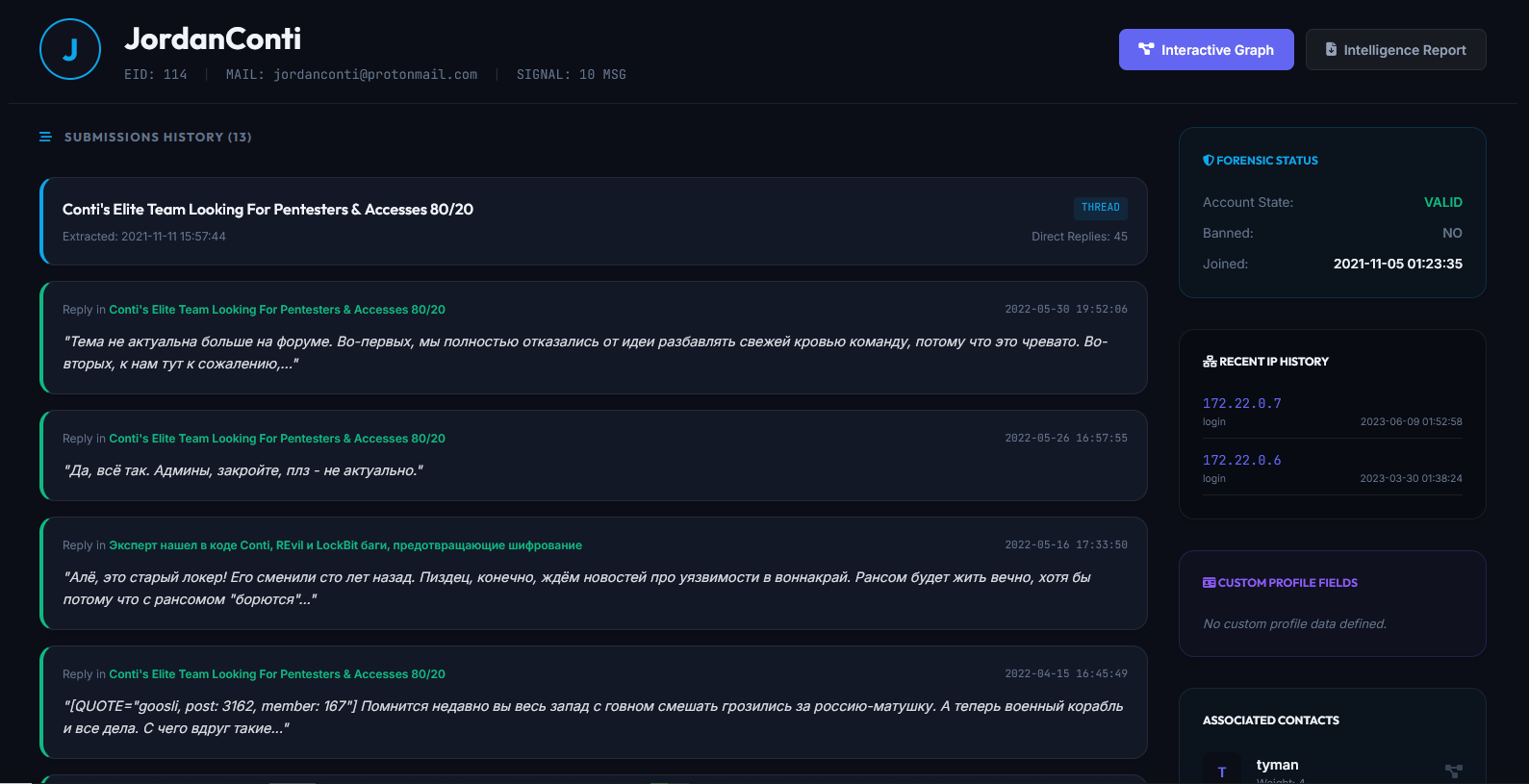Click the joined date 2021-11-05 01:23:35
The image size is (1529, 784).
click(x=1398, y=264)
